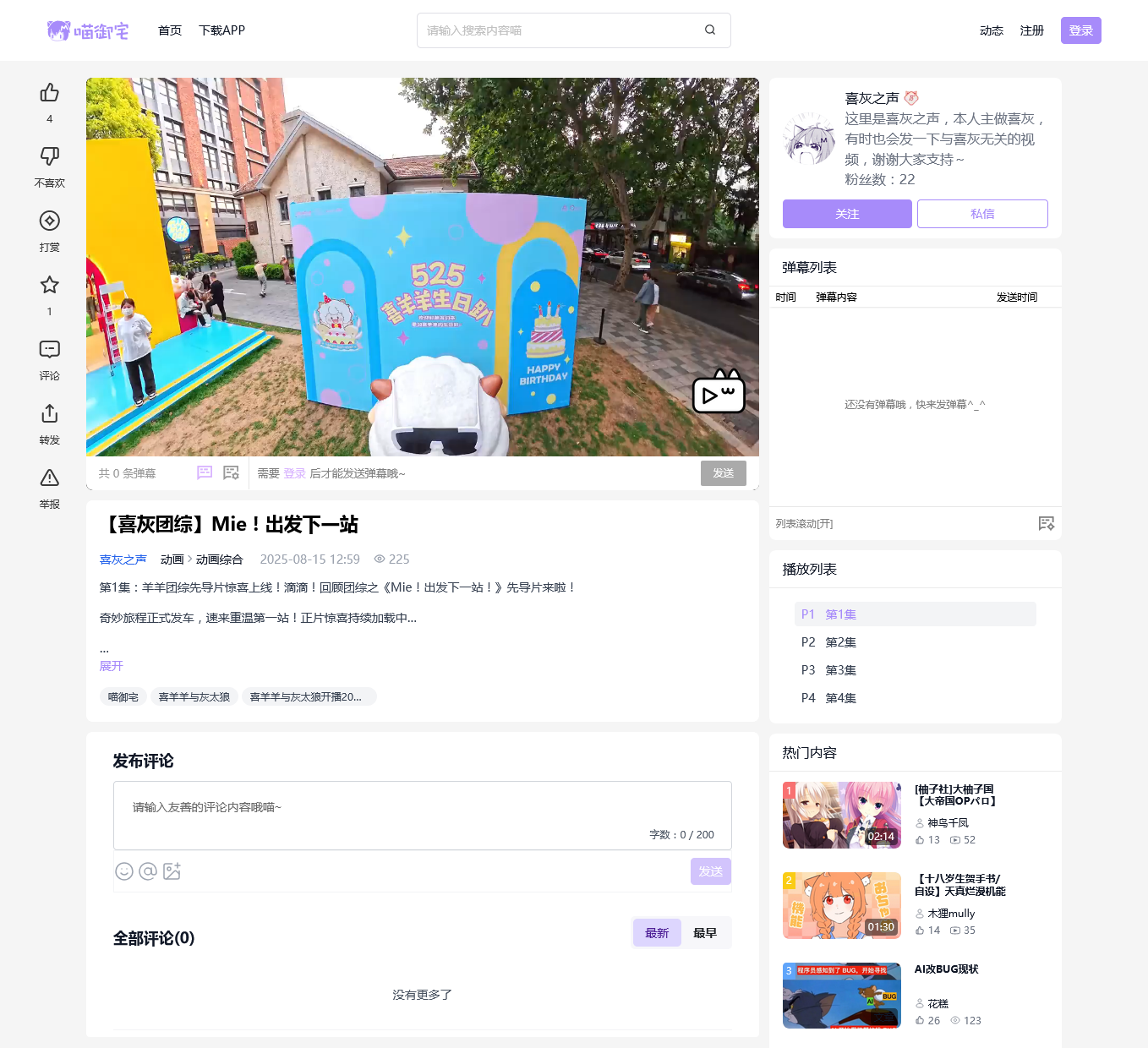The width and height of the screenshot is (1148, 1048).
Task: Click the thumbs-up like icon
Action: tap(50, 92)
